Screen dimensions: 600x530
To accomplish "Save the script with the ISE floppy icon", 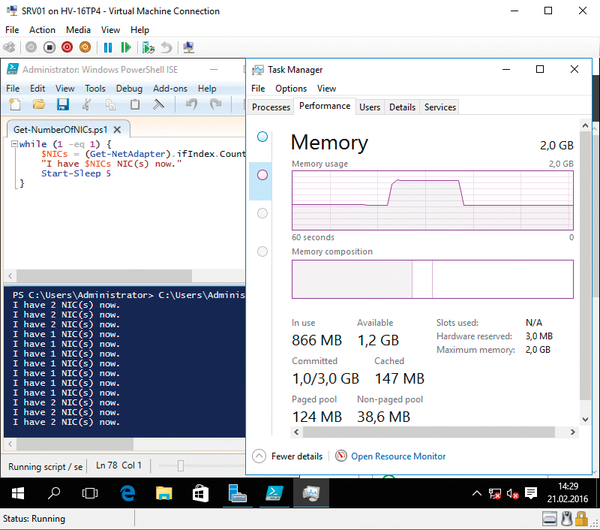I will (63, 104).
